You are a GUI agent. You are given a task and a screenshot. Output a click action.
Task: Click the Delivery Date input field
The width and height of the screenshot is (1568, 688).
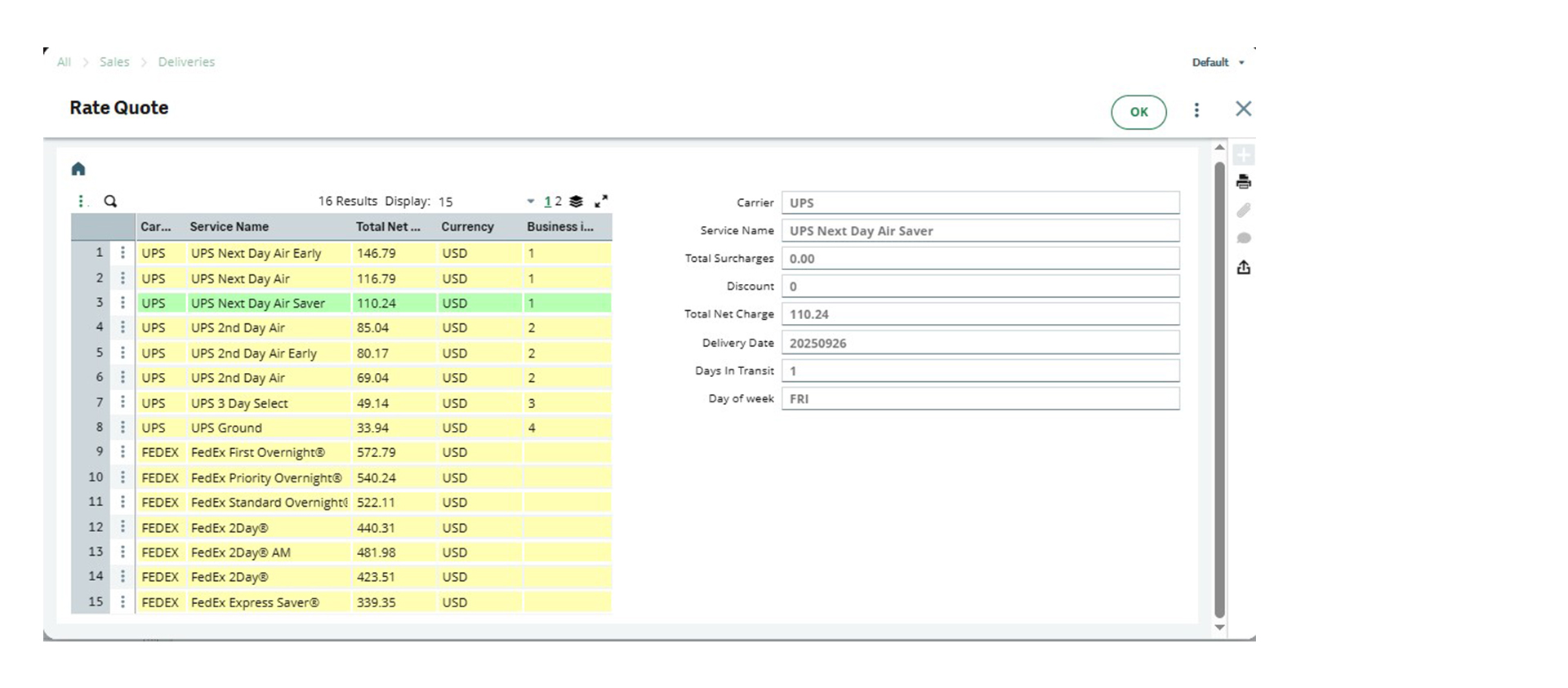pyautogui.click(x=980, y=343)
